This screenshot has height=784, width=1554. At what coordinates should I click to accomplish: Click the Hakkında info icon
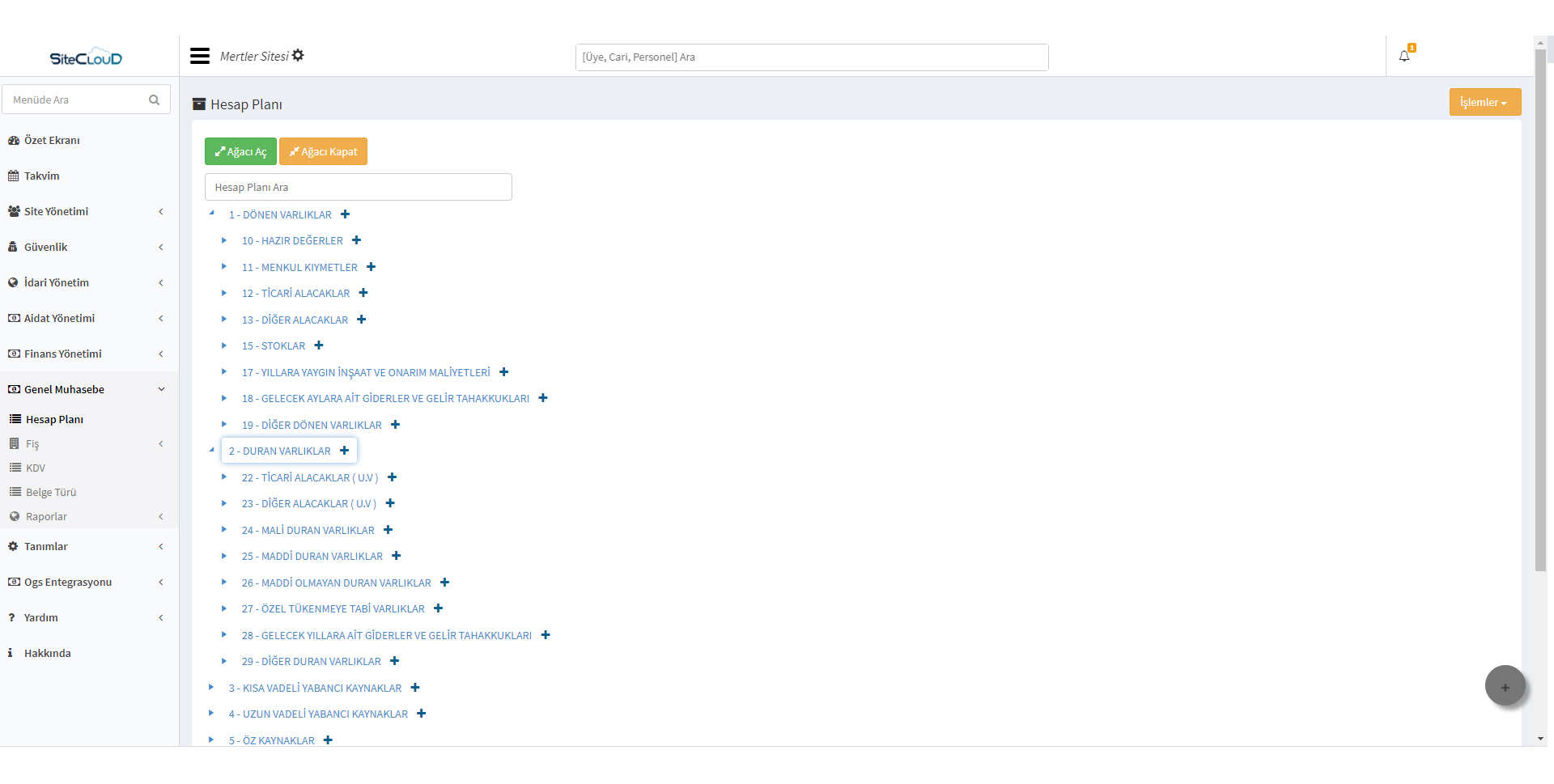coord(10,653)
